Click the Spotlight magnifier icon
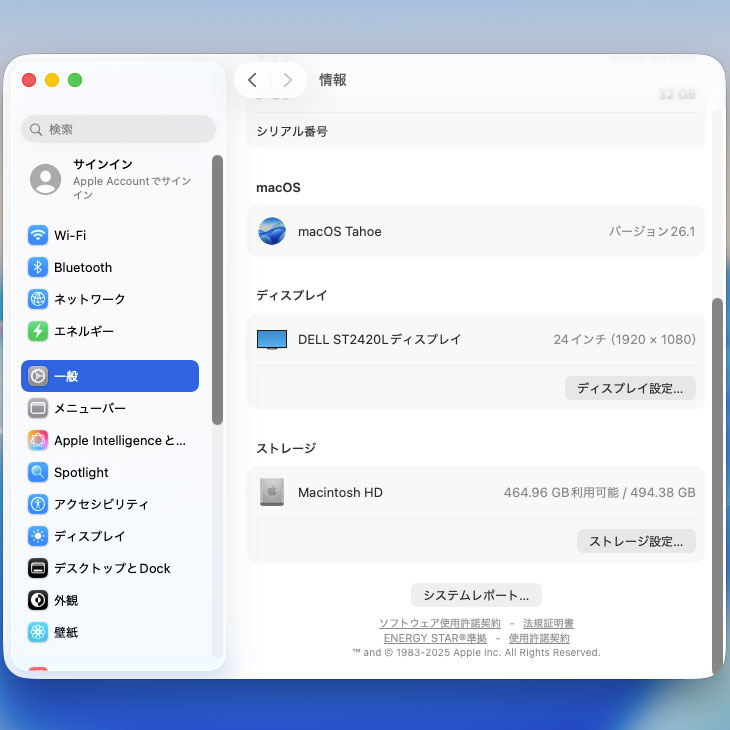 click(x=38, y=472)
